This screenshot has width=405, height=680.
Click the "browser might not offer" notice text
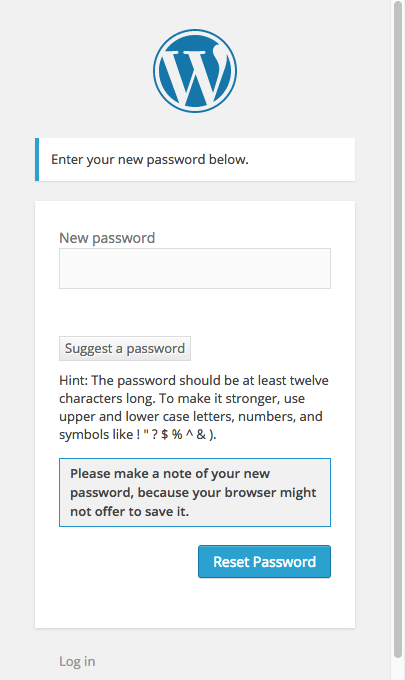pos(193,502)
